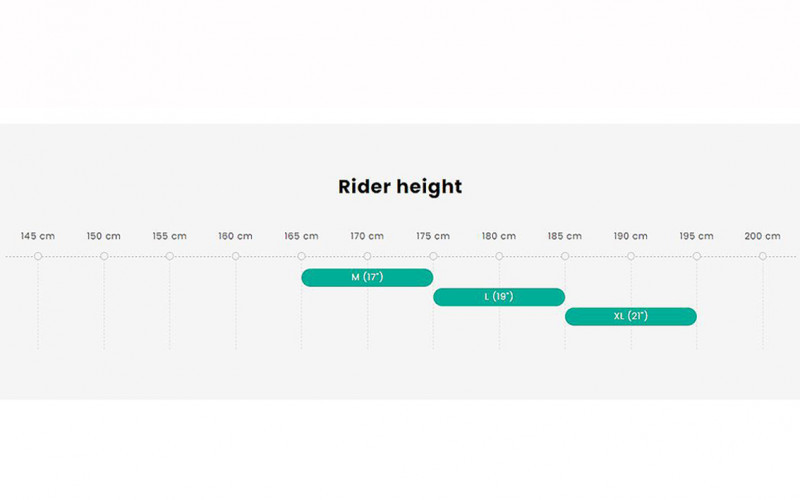The width and height of the screenshot is (800, 500).
Task: Pick the circle marker under 160 cm
Action: 236,257
